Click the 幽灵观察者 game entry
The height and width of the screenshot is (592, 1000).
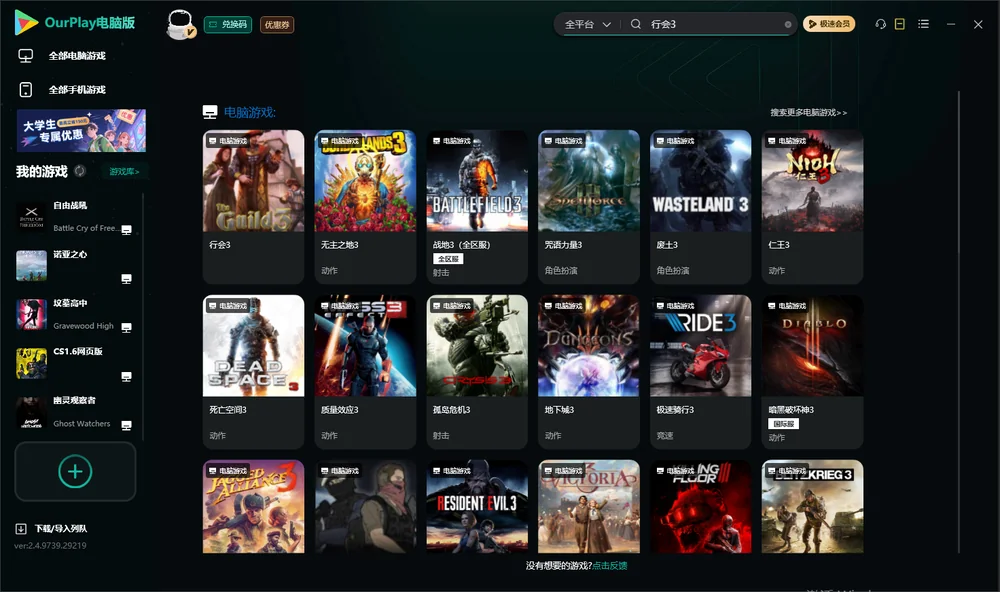point(75,413)
